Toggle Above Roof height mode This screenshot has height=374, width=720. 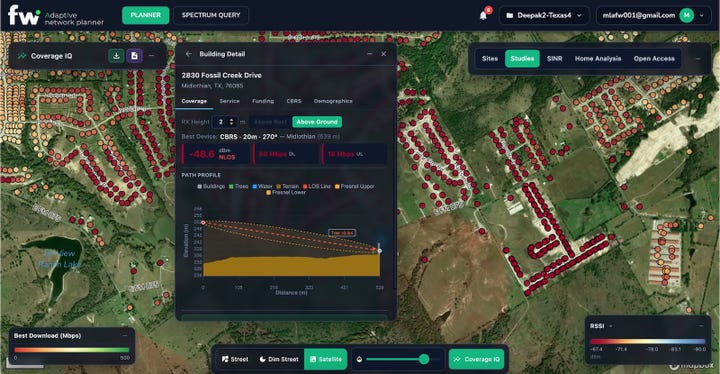(270, 122)
